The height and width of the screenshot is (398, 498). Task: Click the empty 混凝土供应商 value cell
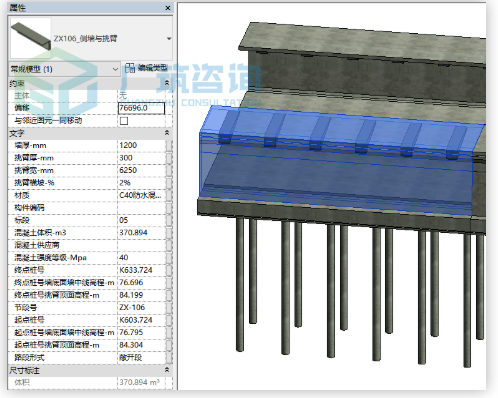pos(142,245)
